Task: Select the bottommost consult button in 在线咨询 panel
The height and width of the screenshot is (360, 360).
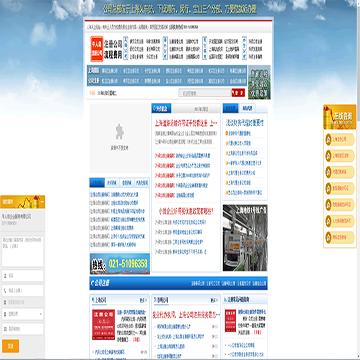Action: click(339, 237)
